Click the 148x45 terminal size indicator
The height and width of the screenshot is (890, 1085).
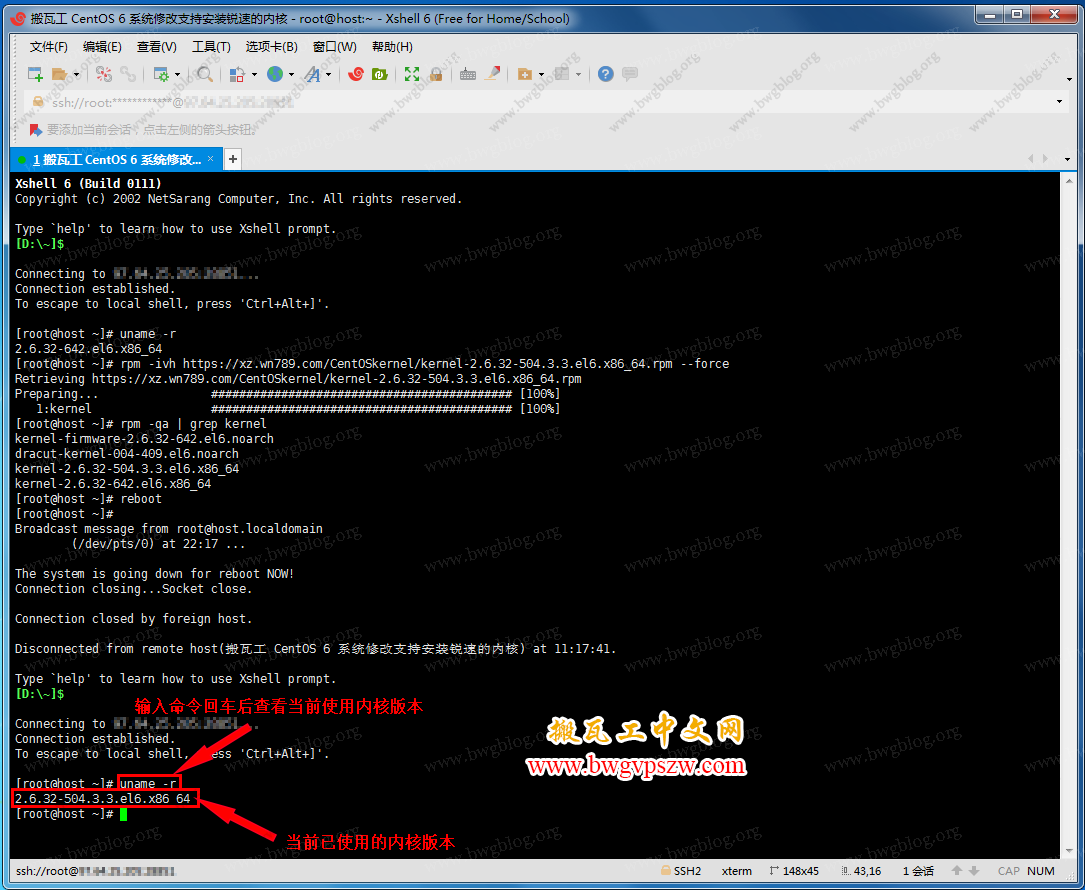[794, 871]
